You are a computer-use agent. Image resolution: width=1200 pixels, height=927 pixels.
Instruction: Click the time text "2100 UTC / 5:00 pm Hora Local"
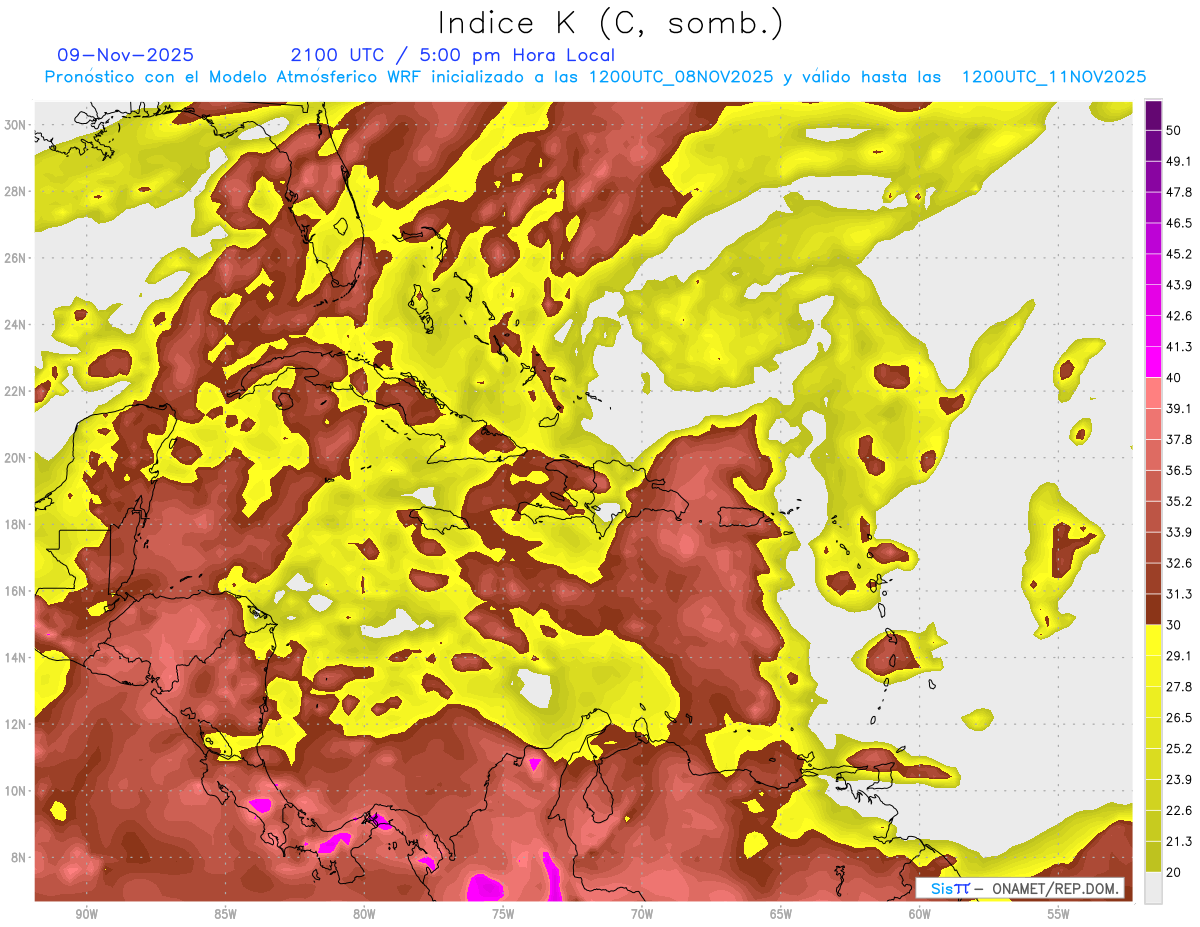point(453,55)
